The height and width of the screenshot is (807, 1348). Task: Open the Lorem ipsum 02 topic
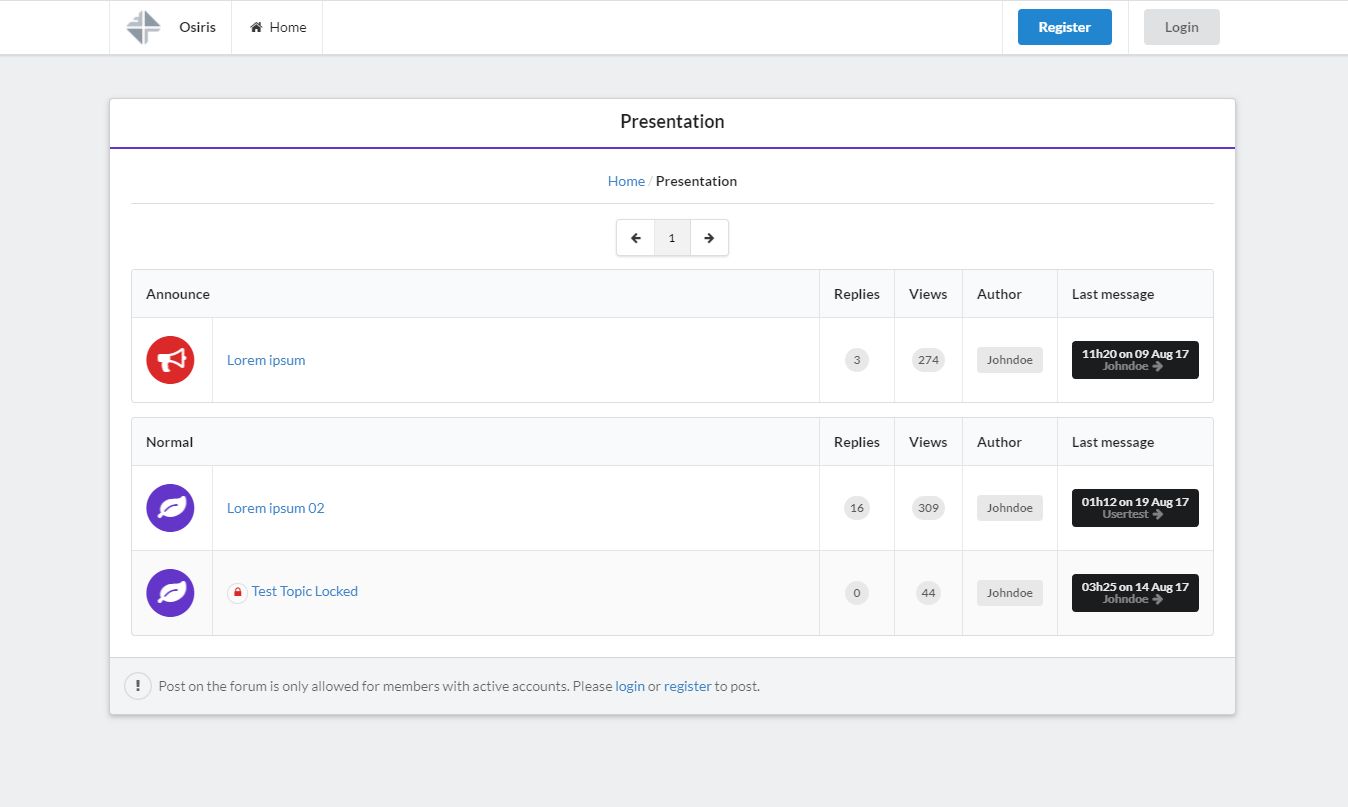click(x=275, y=508)
